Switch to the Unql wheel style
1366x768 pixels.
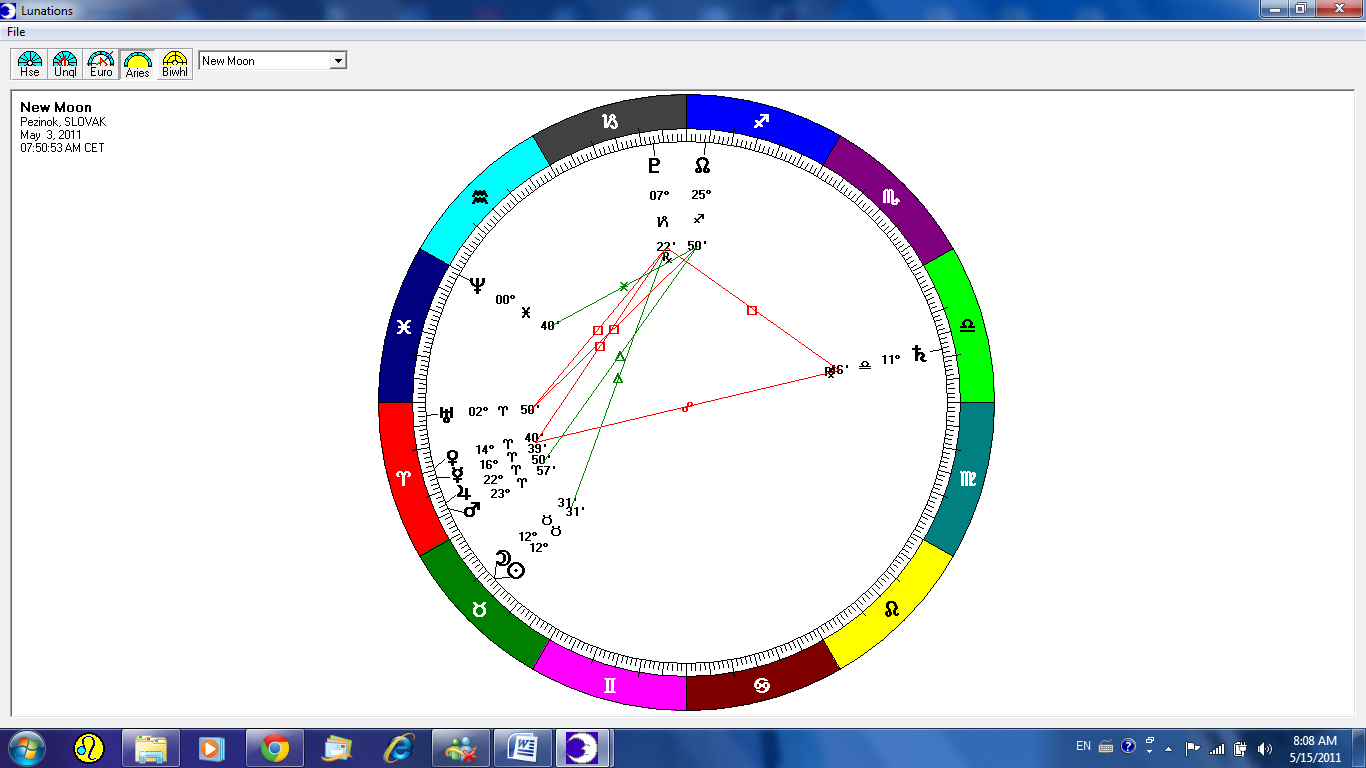click(65, 64)
